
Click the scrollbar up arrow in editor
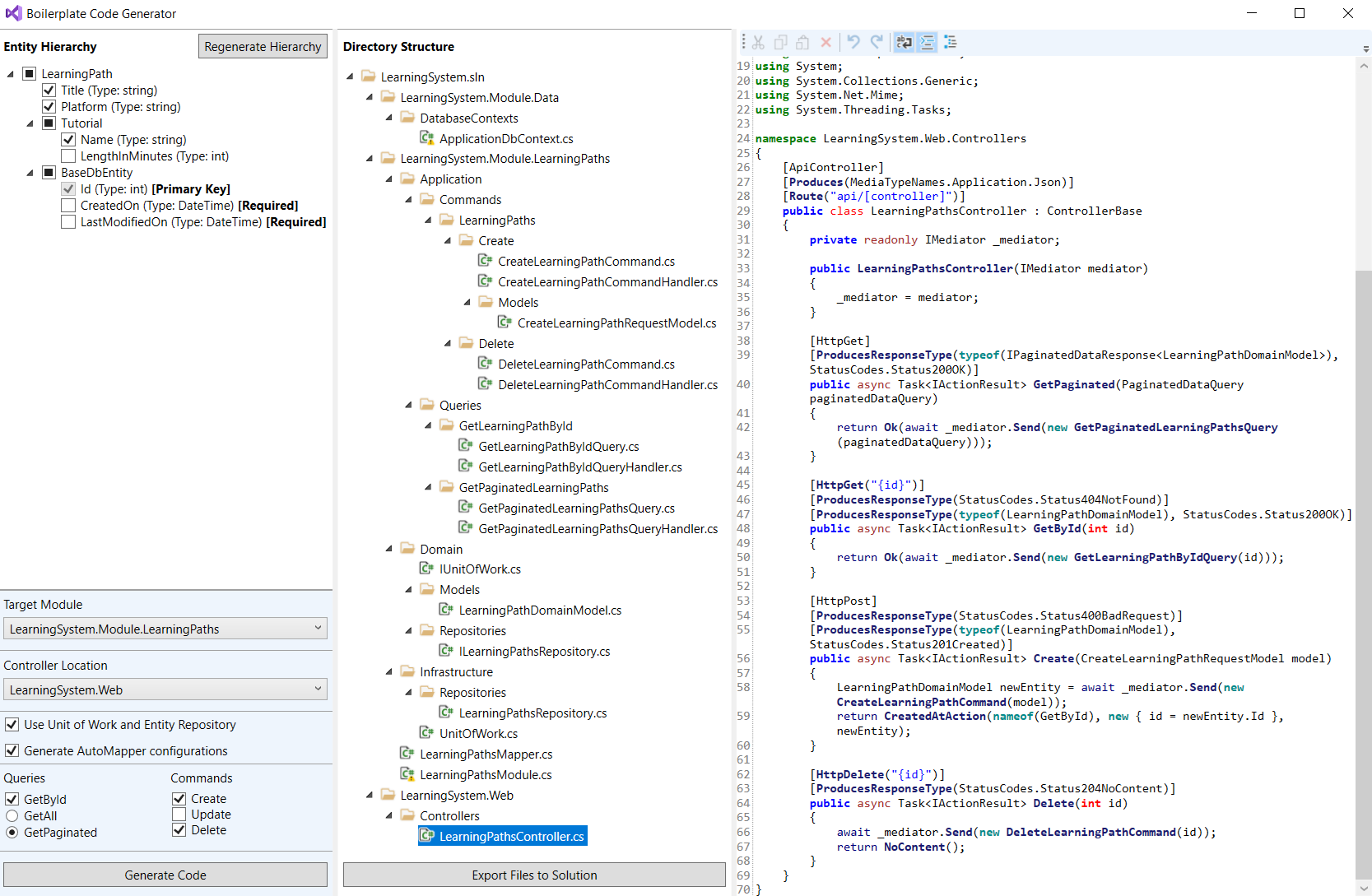point(1364,66)
